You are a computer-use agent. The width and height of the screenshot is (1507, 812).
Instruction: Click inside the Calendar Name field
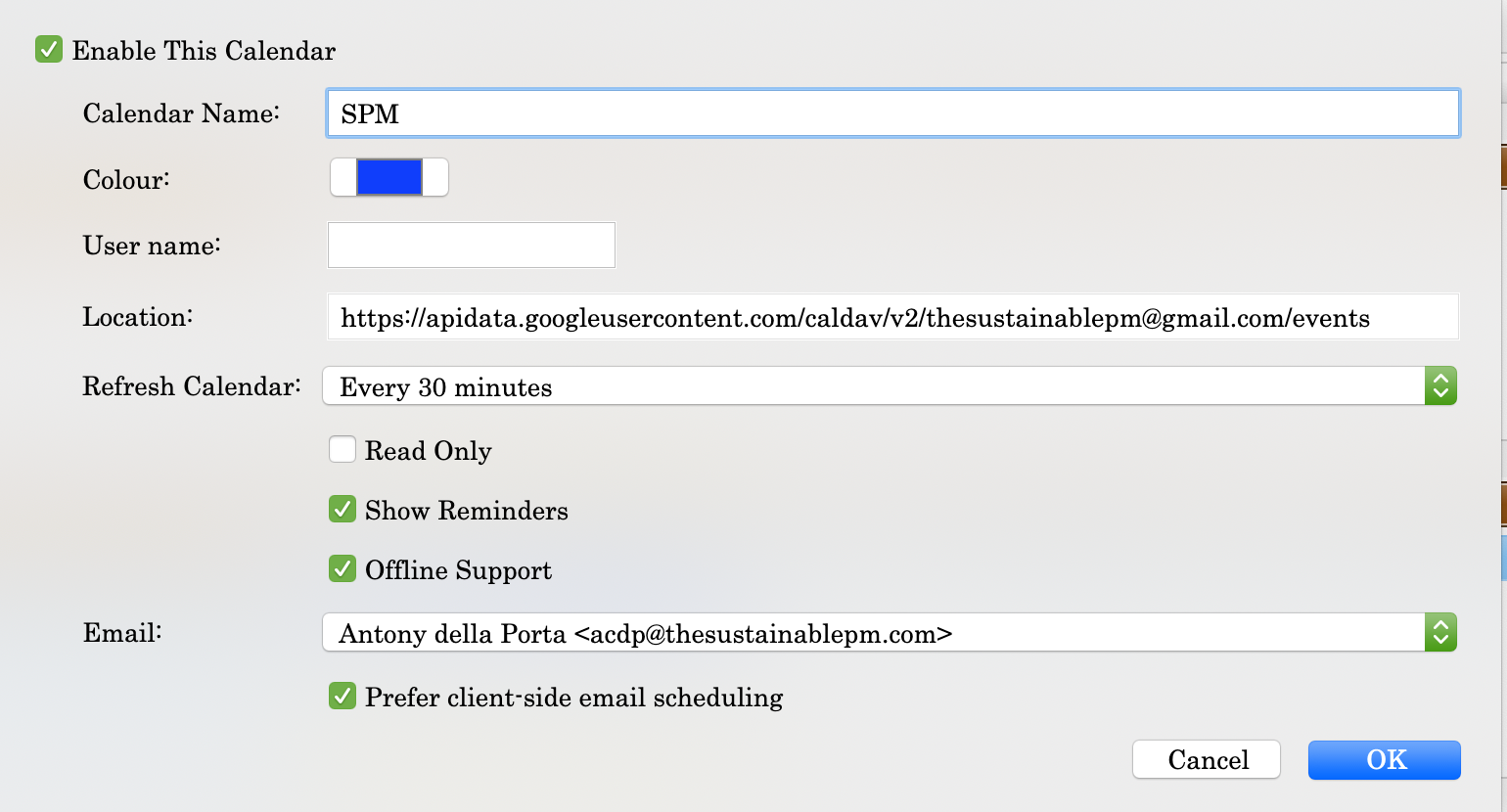(881, 113)
